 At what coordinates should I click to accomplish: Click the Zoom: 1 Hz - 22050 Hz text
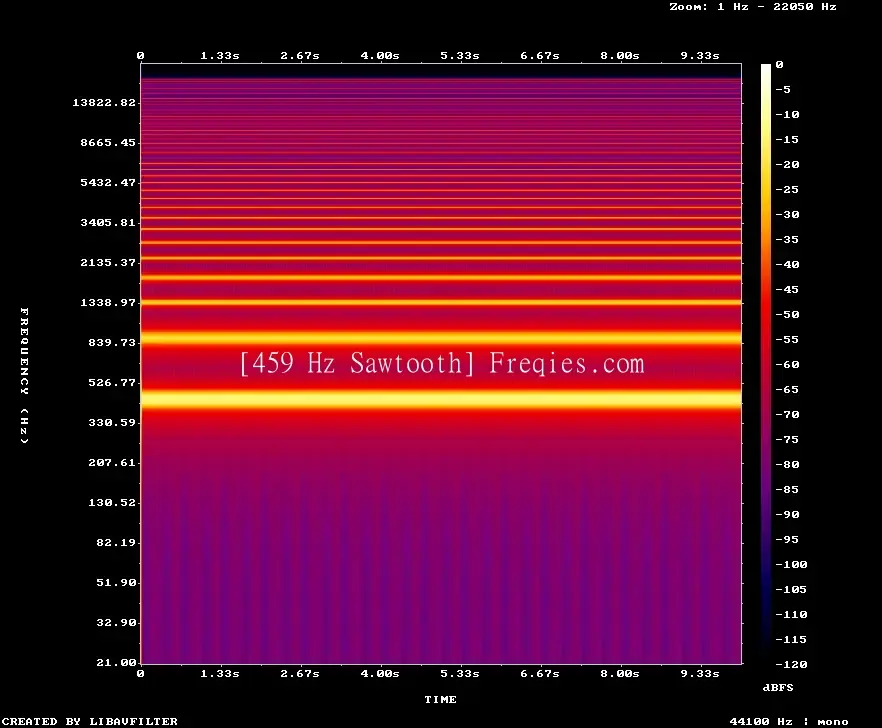point(753,7)
